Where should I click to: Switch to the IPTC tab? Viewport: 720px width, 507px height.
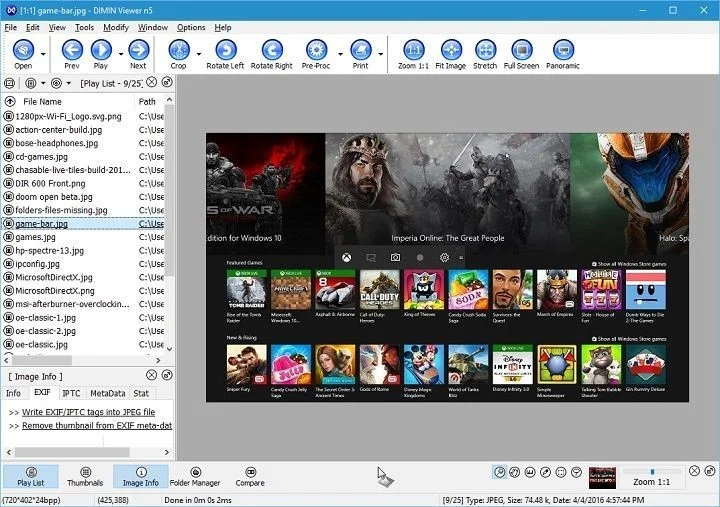[71, 393]
